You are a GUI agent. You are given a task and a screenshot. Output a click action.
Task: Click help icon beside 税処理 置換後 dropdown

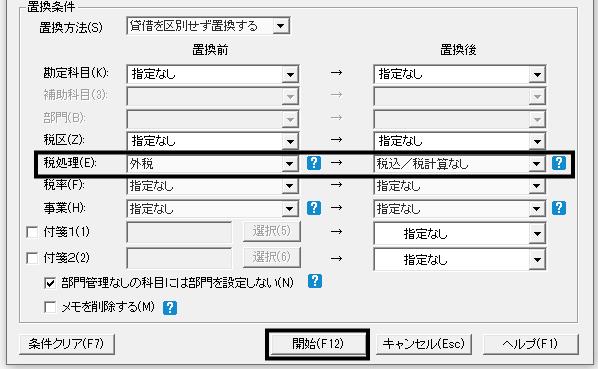[x=559, y=163]
